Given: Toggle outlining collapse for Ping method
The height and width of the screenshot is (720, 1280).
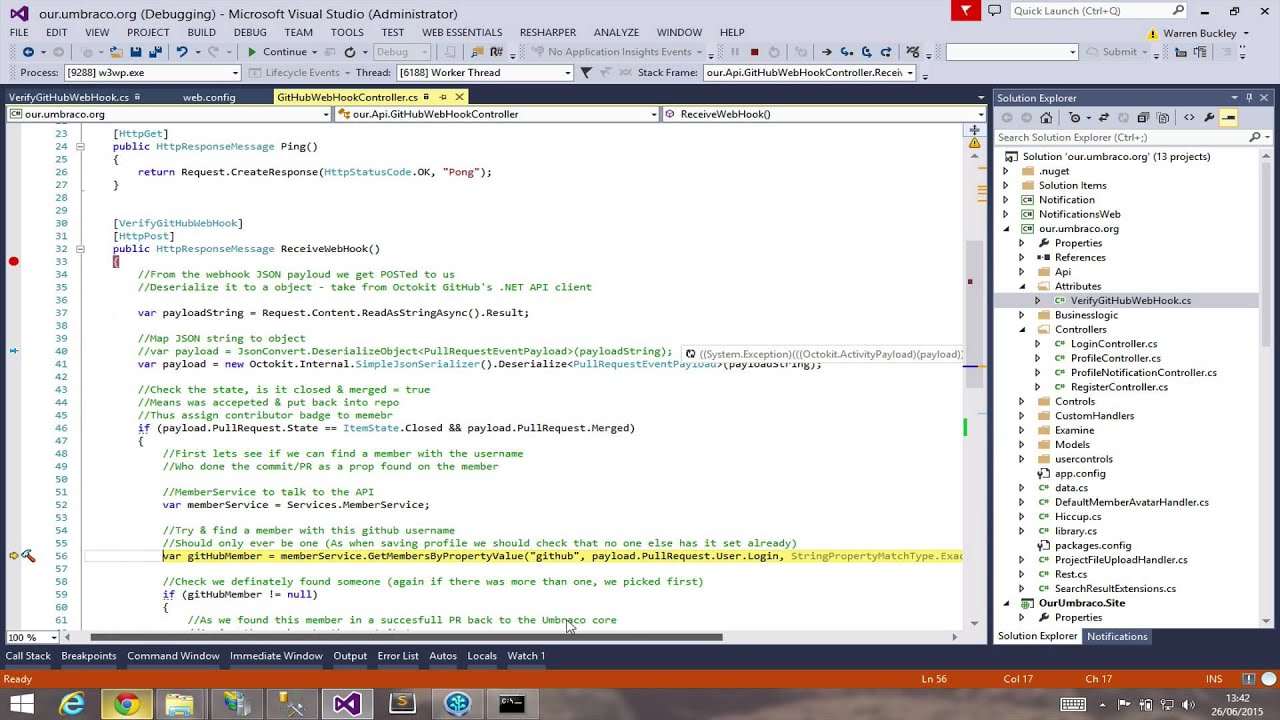Looking at the screenshot, I should [x=80, y=147].
